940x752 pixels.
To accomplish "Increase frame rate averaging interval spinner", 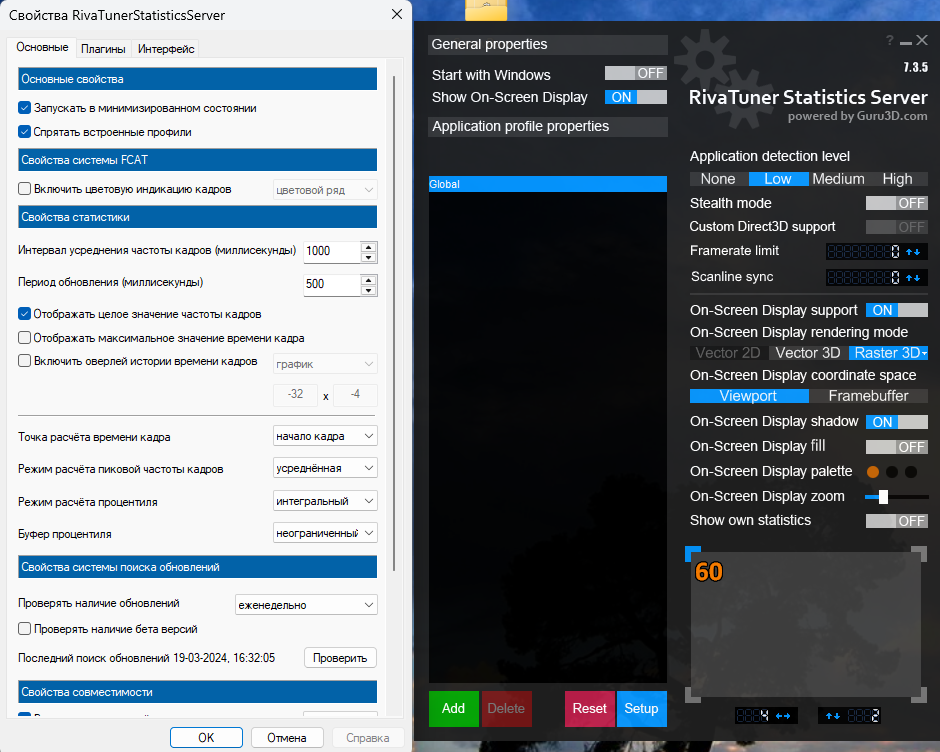I will [x=369, y=247].
